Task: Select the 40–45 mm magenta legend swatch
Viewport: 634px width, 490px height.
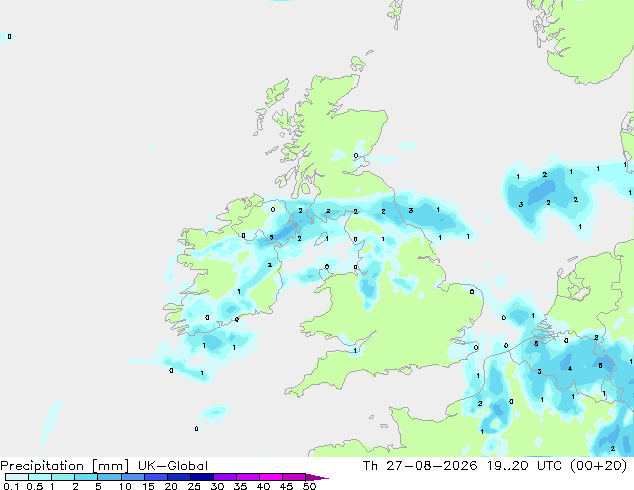Action: [x=271, y=477]
